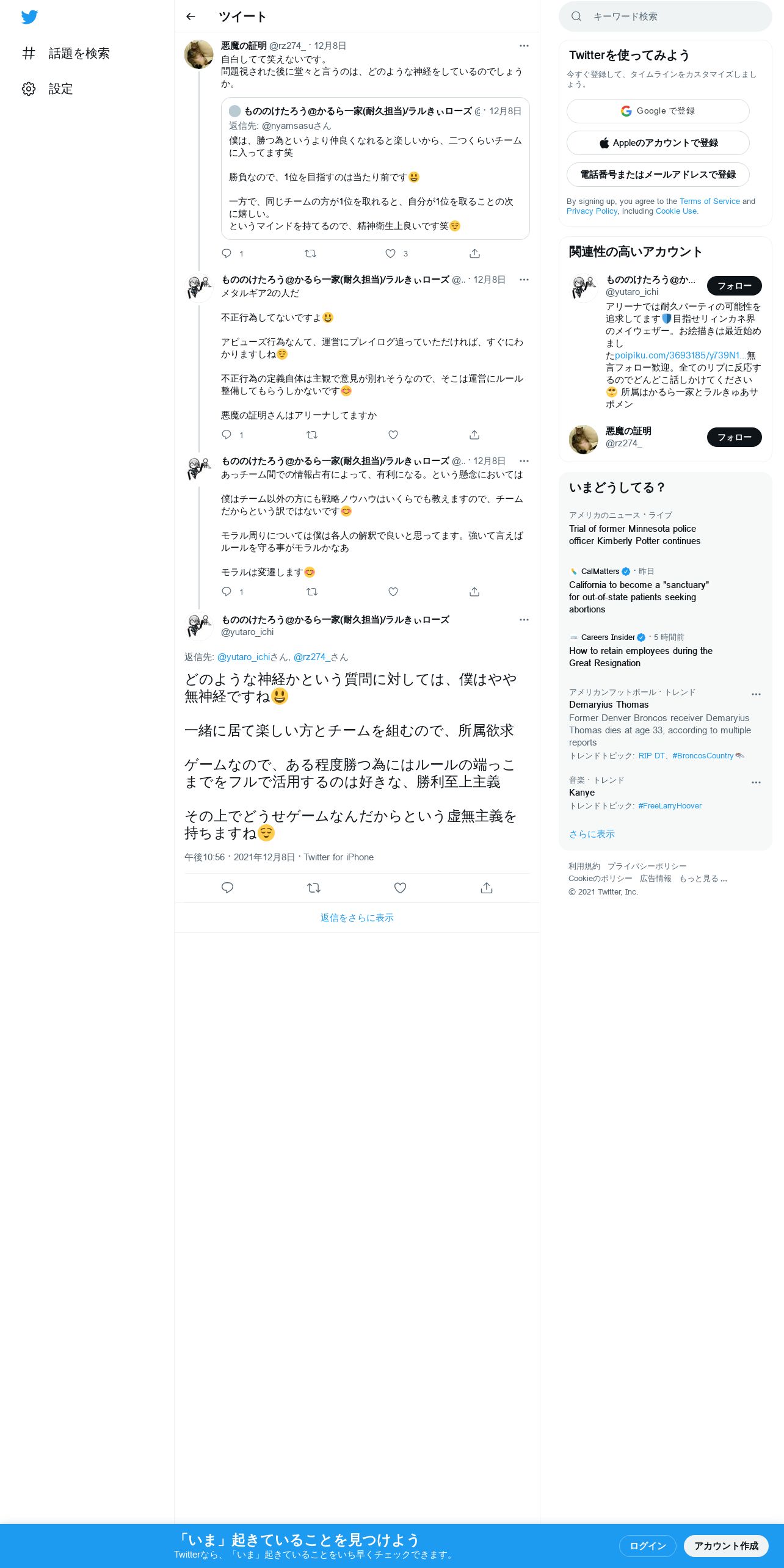784x1568 pixels.
Task: Open the さらに表示 trends link
Action: pos(592,834)
